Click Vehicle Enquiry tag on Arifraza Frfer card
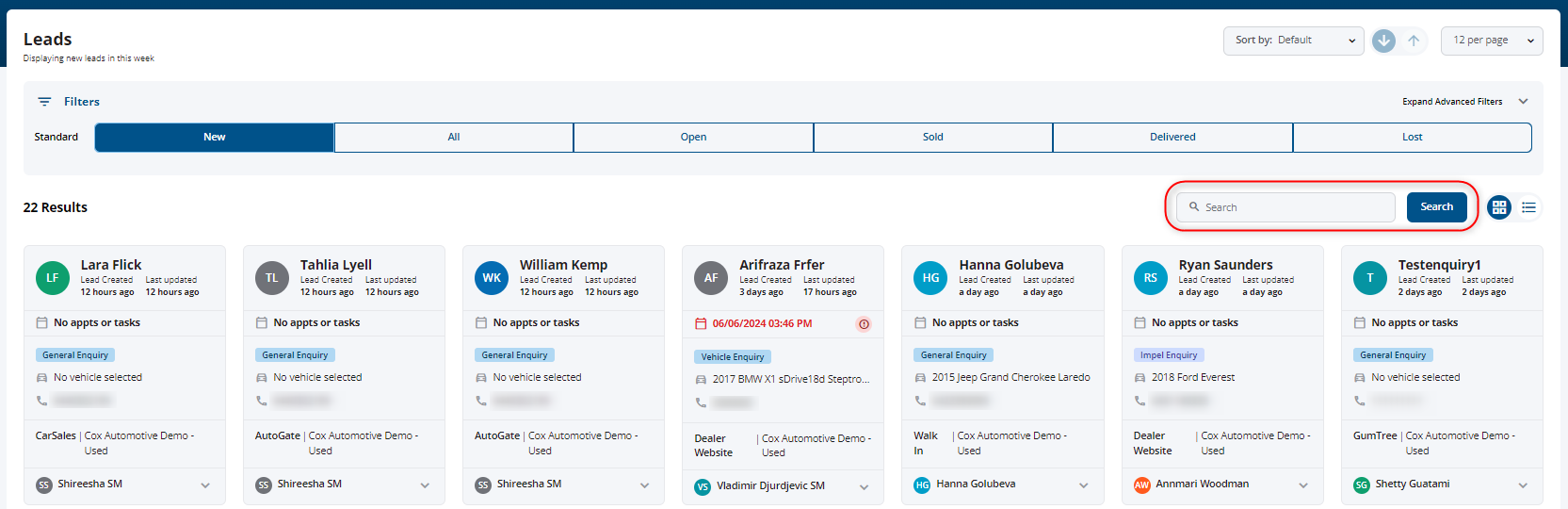The width and height of the screenshot is (1568, 509). coord(733,357)
